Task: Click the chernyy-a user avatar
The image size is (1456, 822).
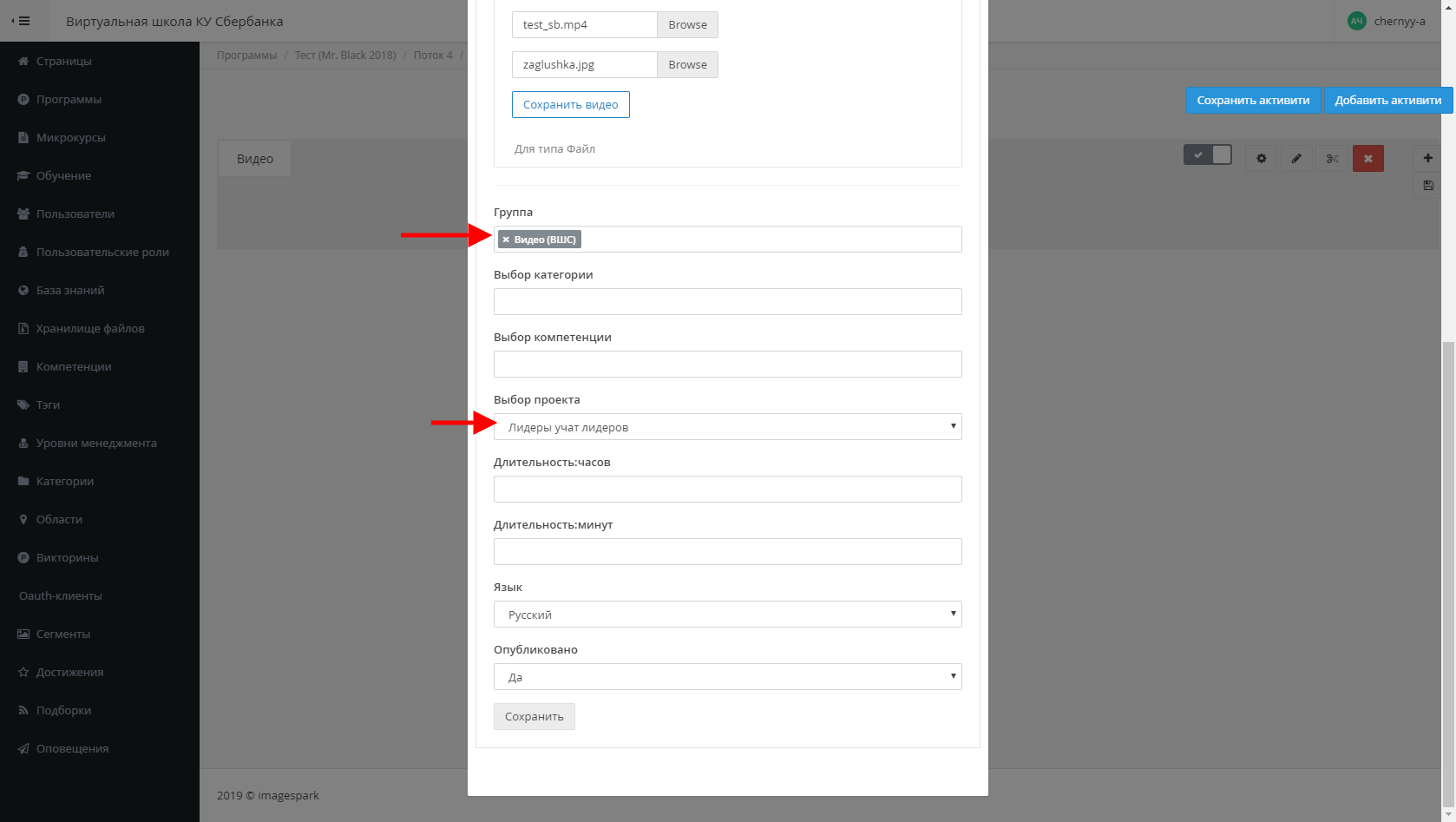Action: pyautogui.click(x=1356, y=21)
